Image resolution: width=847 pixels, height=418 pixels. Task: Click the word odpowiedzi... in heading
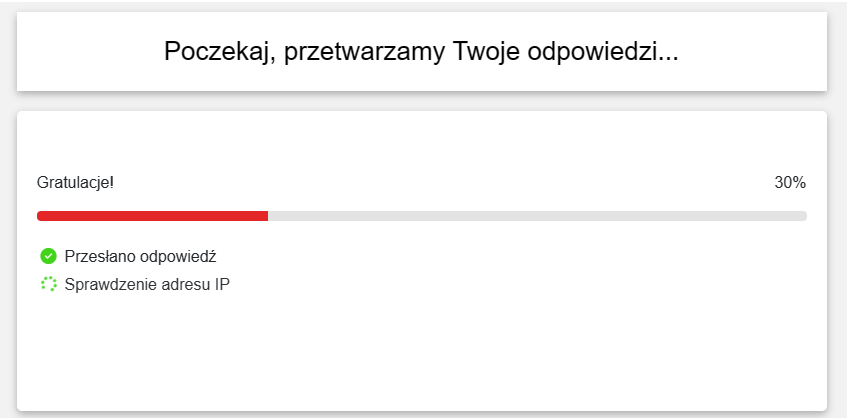pyautogui.click(x=602, y=52)
